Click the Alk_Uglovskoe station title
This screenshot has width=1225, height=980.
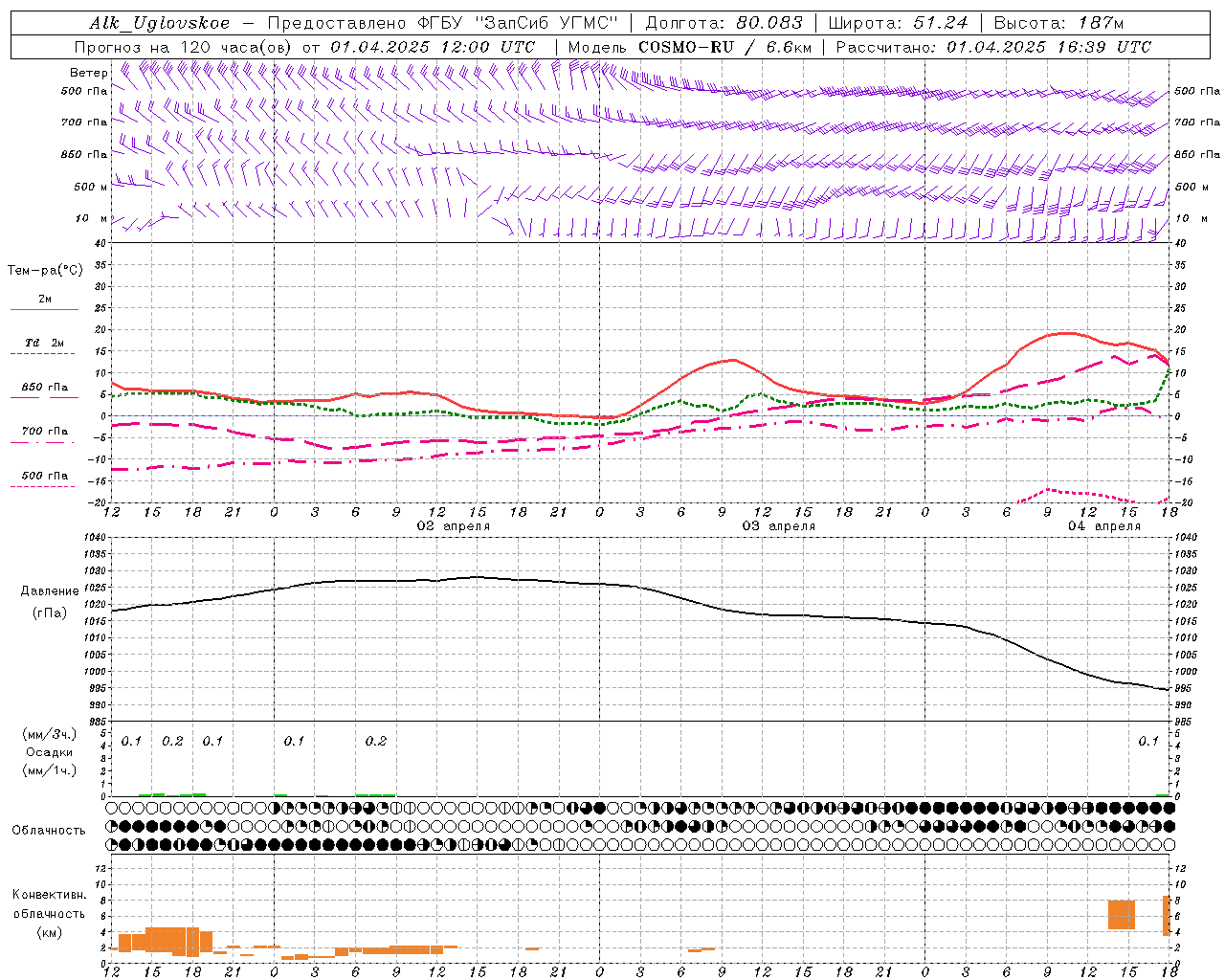coord(159,23)
